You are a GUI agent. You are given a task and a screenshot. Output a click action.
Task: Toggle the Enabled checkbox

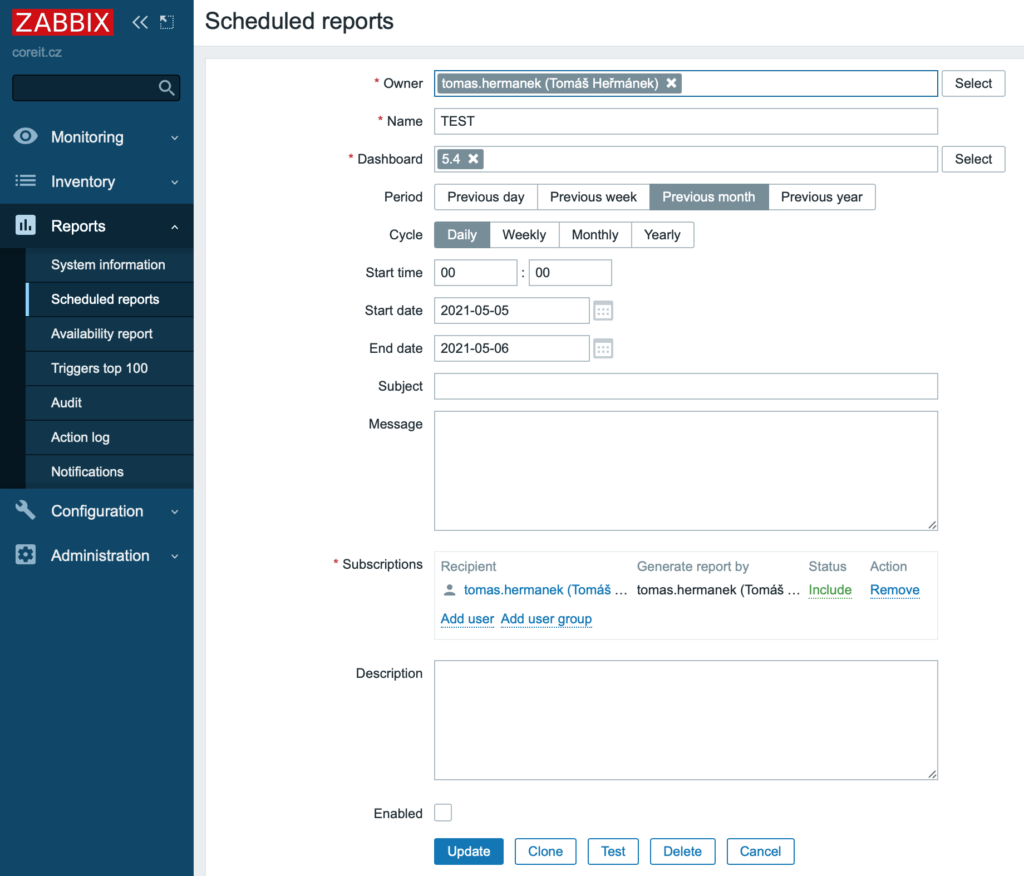tap(443, 813)
